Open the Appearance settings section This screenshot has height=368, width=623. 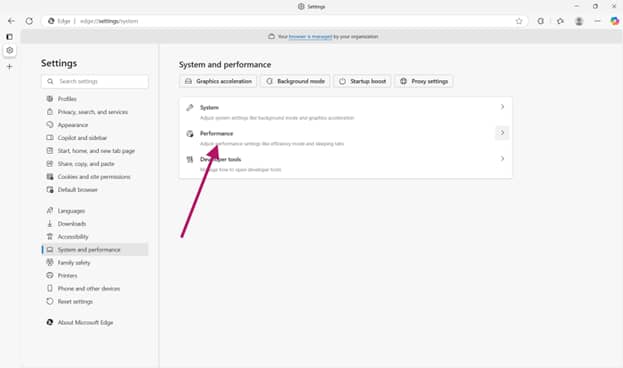(x=95, y=125)
